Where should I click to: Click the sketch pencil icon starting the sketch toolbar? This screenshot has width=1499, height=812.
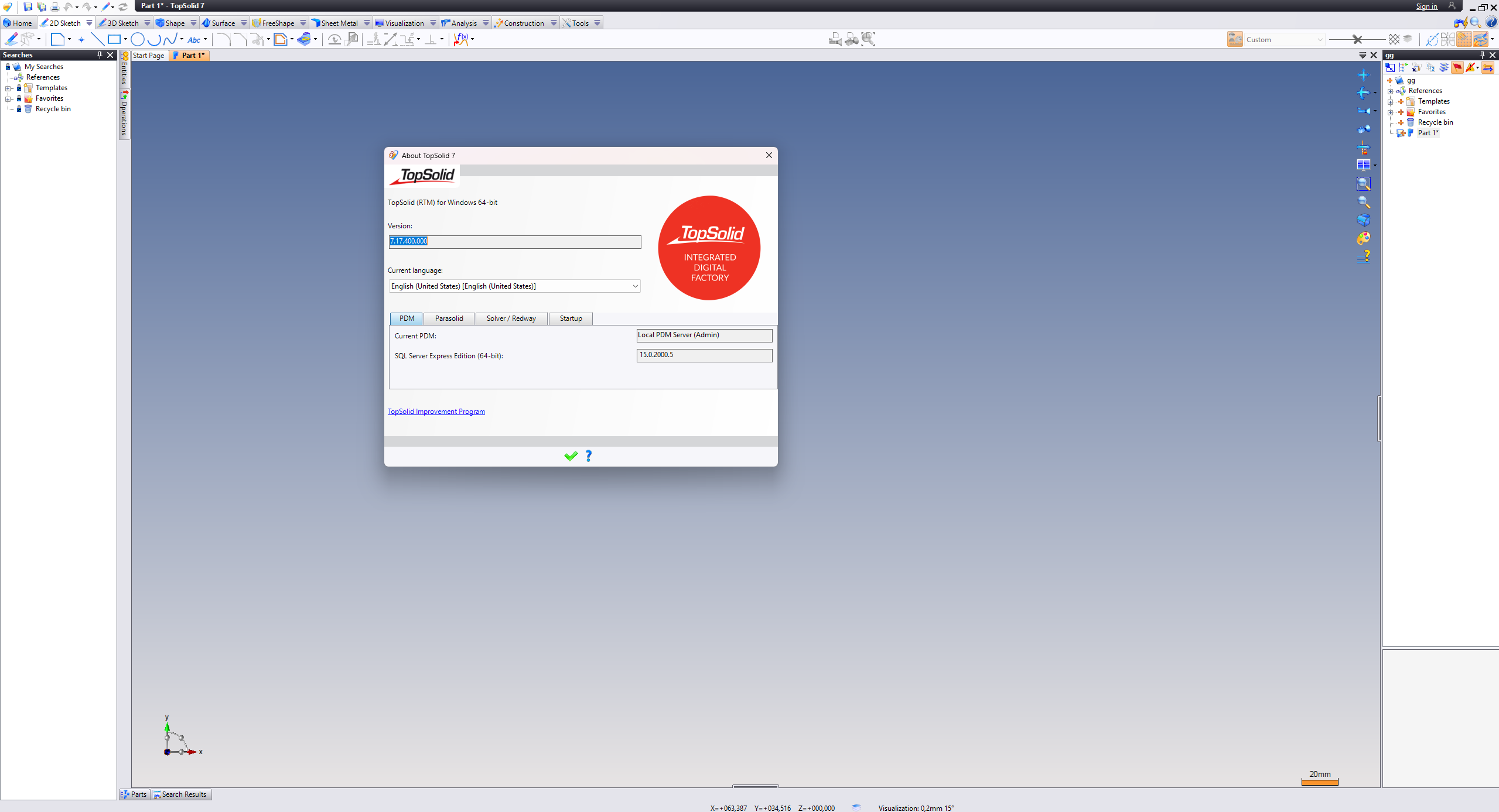click(x=11, y=39)
